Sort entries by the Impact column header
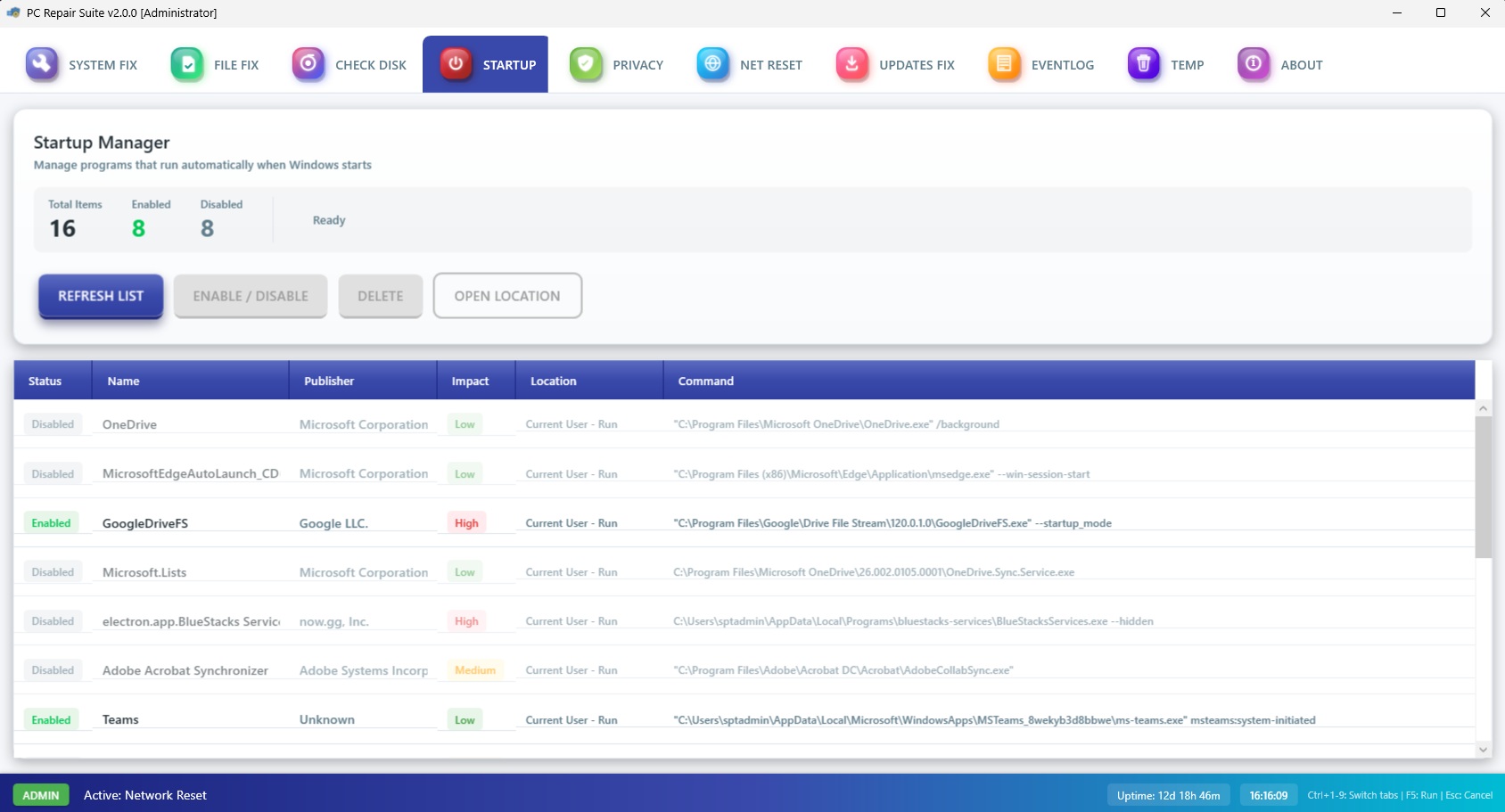This screenshot has height=812, width=1505. [x=472, y=381]
